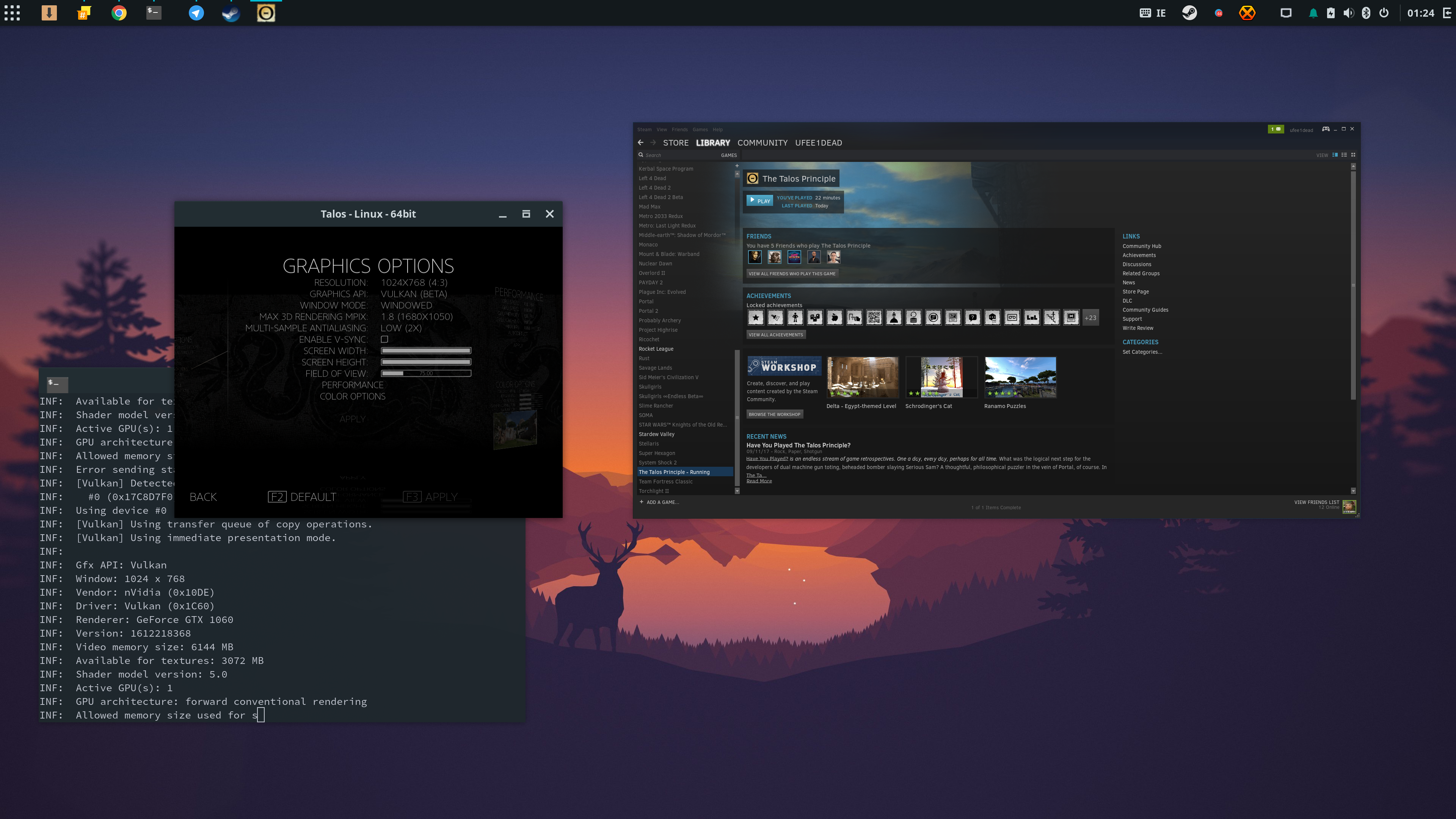Image resolution: width=1456 pixels, height=819 pixels.
Task: Click the Steam tray icon
Action: [x=1189, y=13]
